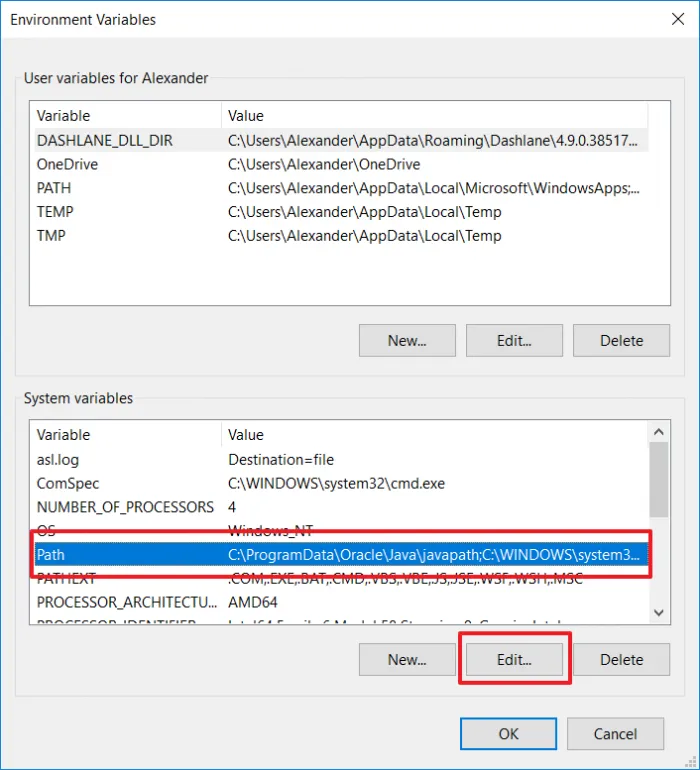Select the TMP user variable
This screenshot has width=700, height=770.
[x=341, y=236]
